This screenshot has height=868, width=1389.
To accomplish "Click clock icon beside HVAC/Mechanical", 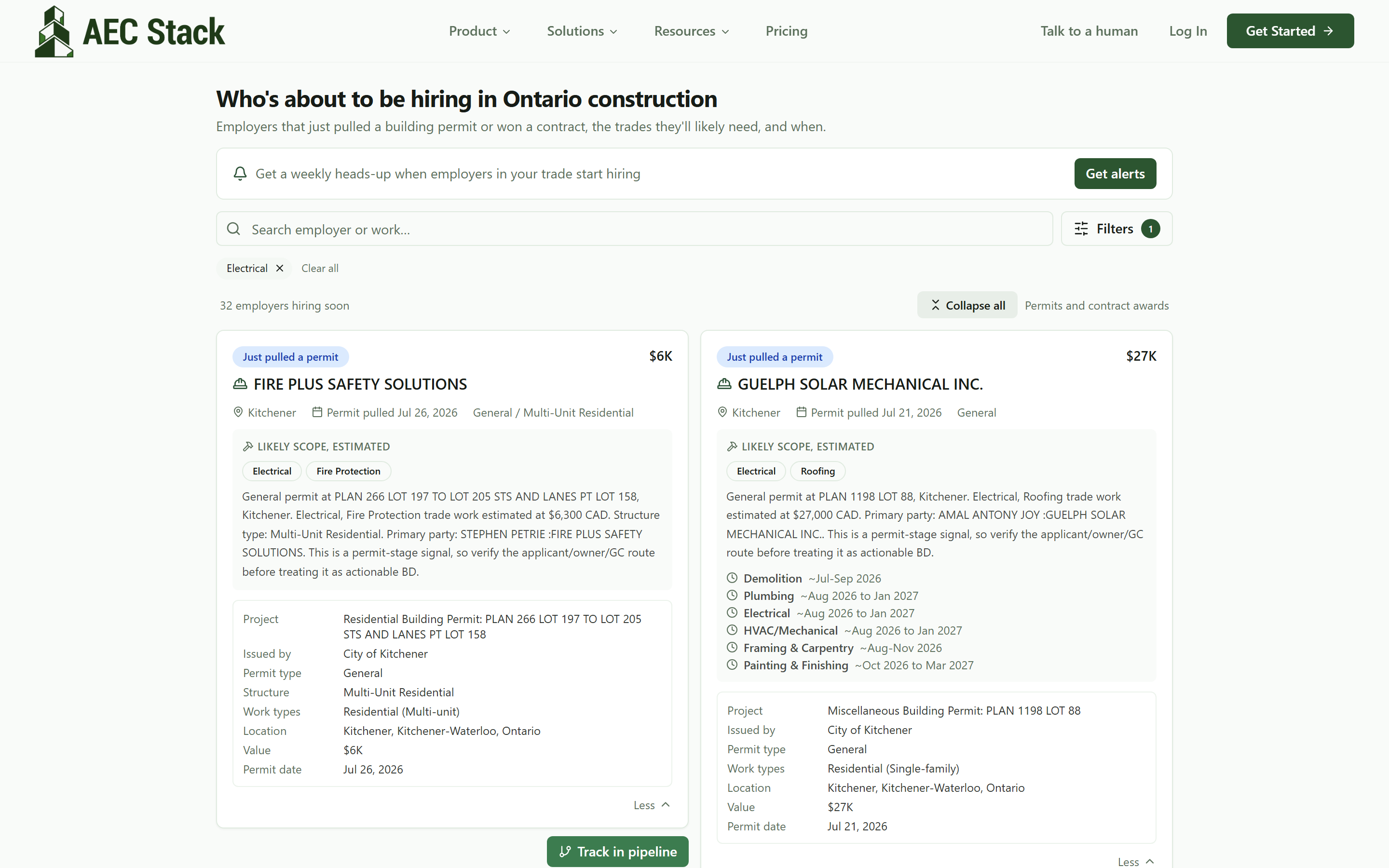I will [732, 630].
